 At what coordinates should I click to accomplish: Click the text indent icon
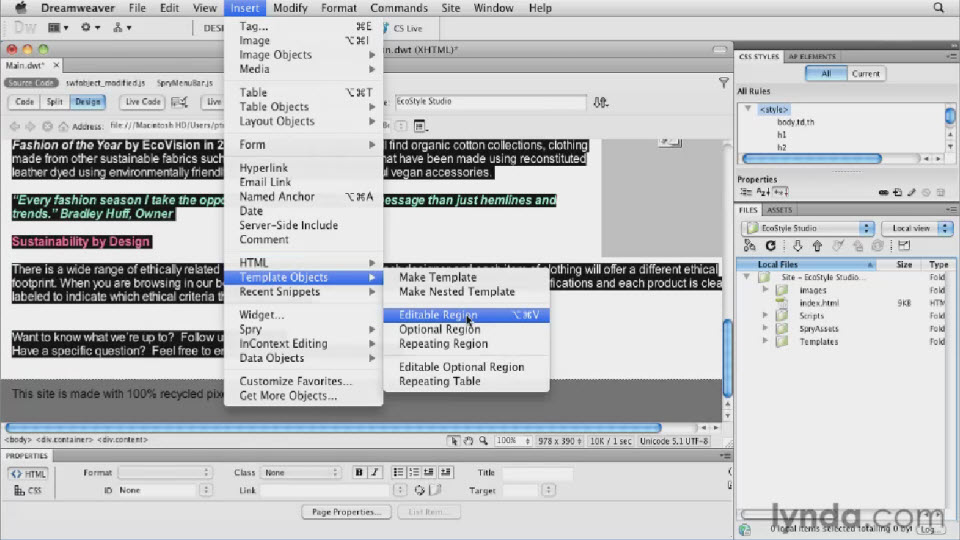(445, 472)
